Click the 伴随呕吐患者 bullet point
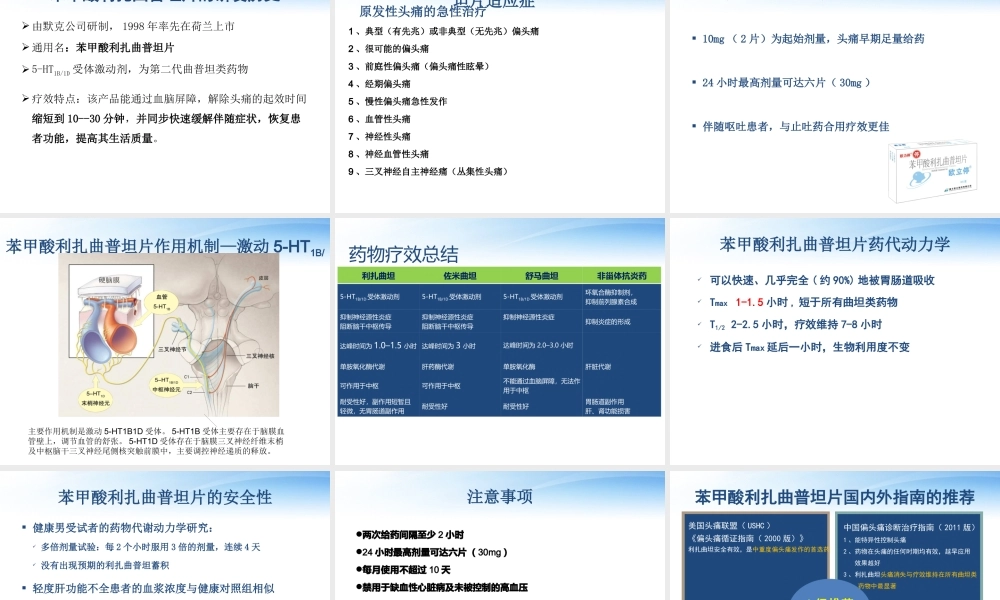Viewport: 1000px width, 600px height. click(x=795, y=126)
